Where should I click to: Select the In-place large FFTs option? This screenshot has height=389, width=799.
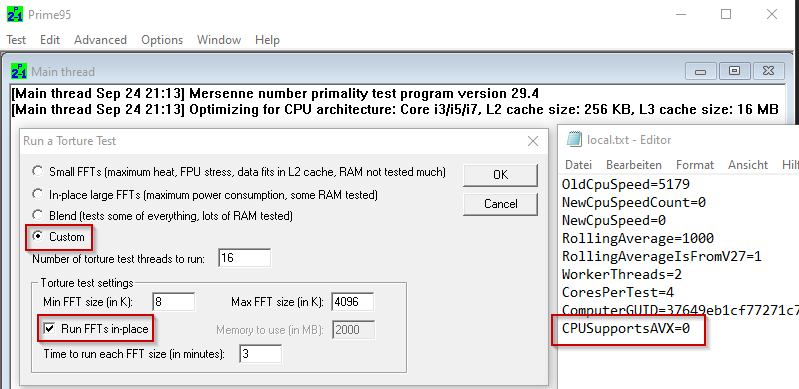point(38,194)
